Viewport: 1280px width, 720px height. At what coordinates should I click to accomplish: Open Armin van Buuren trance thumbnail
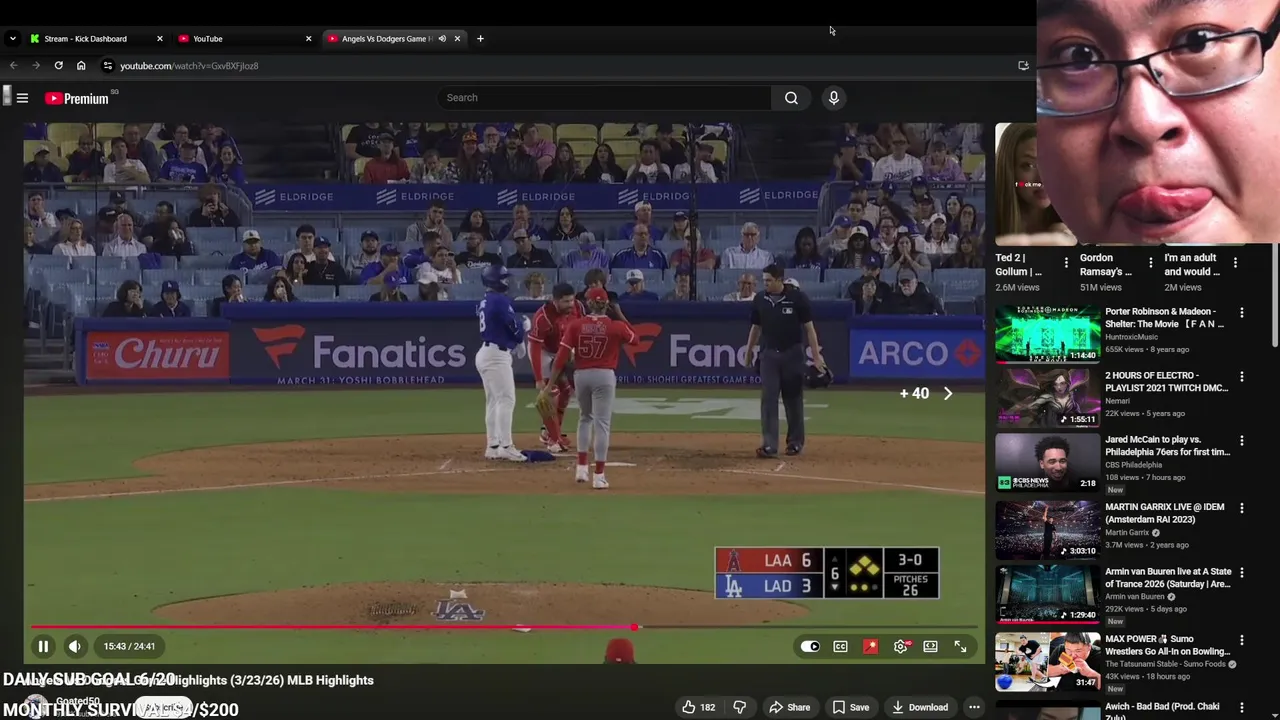pyautogui.click(x=1047, y=593)
